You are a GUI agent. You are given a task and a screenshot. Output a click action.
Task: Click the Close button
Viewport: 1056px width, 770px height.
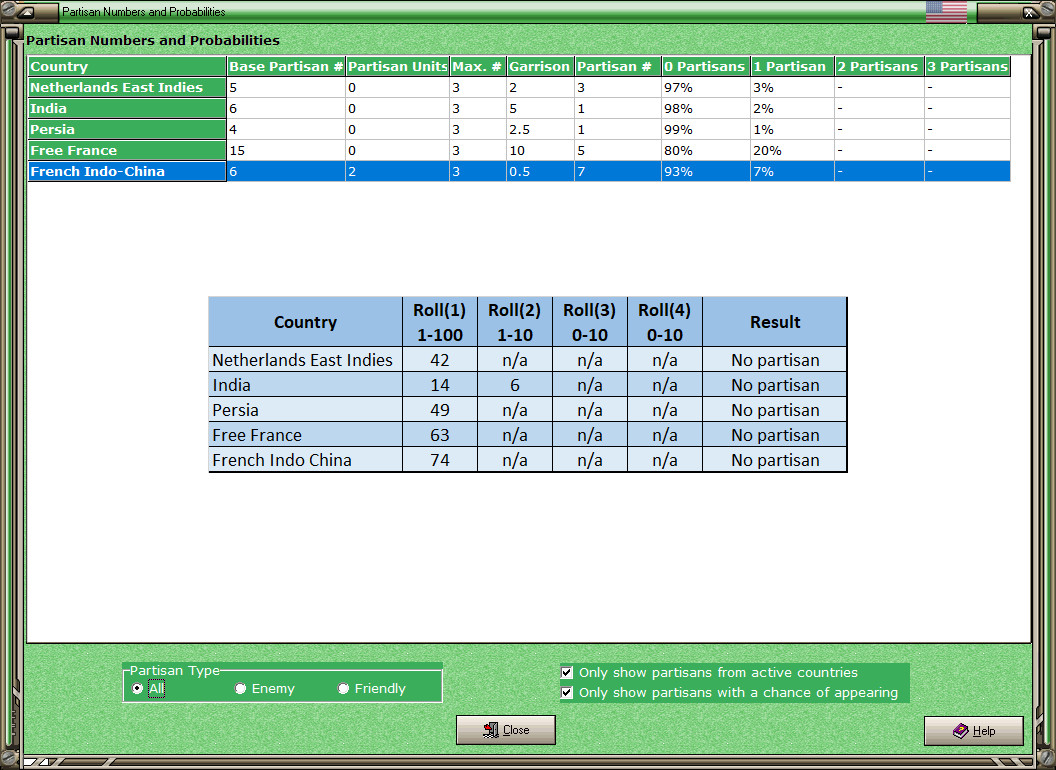pos(506,730)
